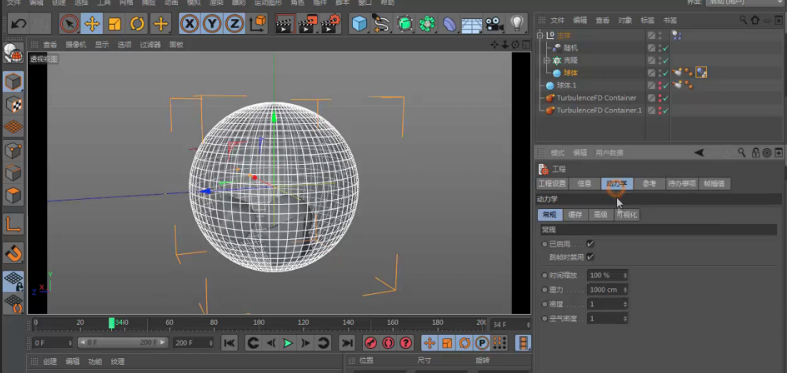Open Render Settings clapperboard with gear
This screenshot has width=787, height=373.
[331, 24]
